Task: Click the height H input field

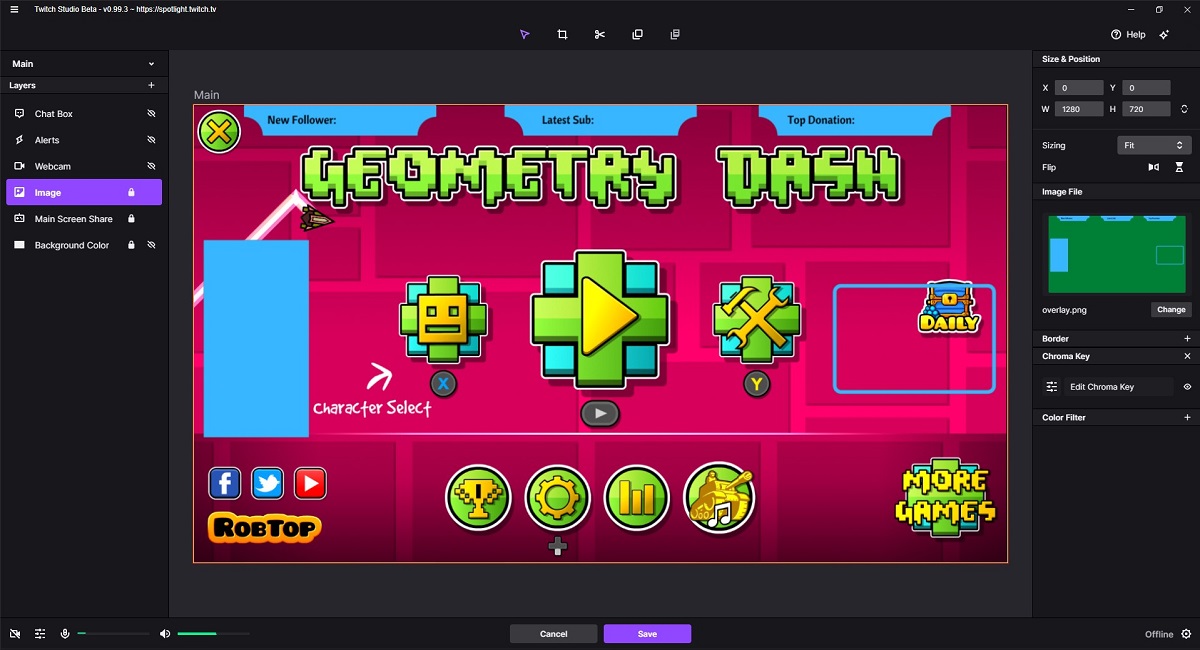Action: (x=1146, y=109)
